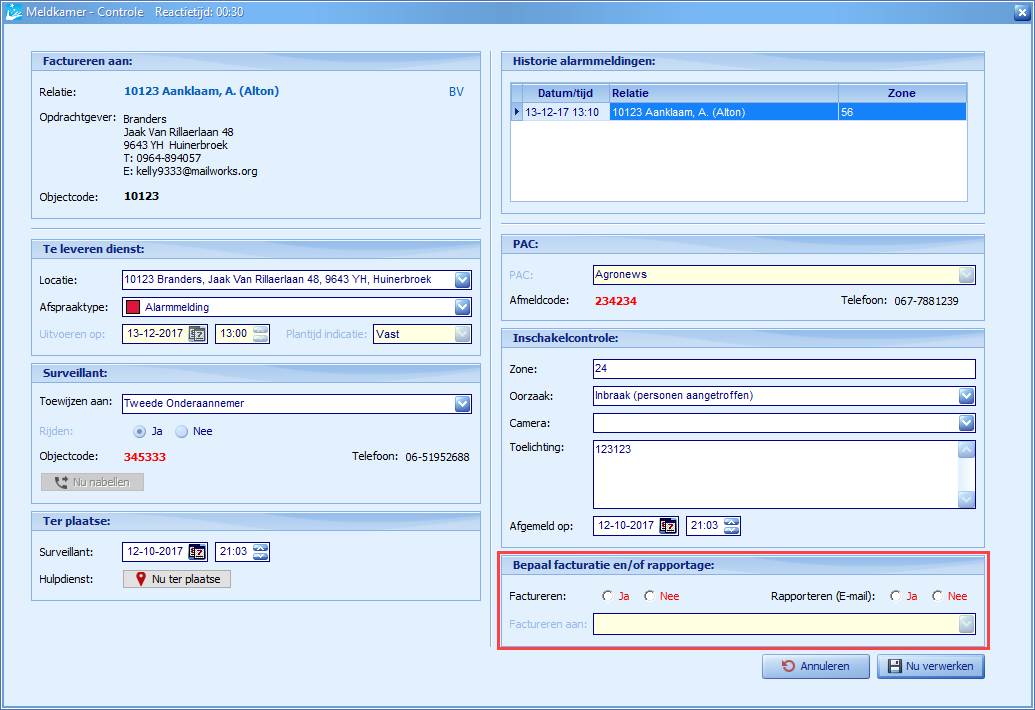Click the row indicator arrow in history grid

[x=517, y=112]
